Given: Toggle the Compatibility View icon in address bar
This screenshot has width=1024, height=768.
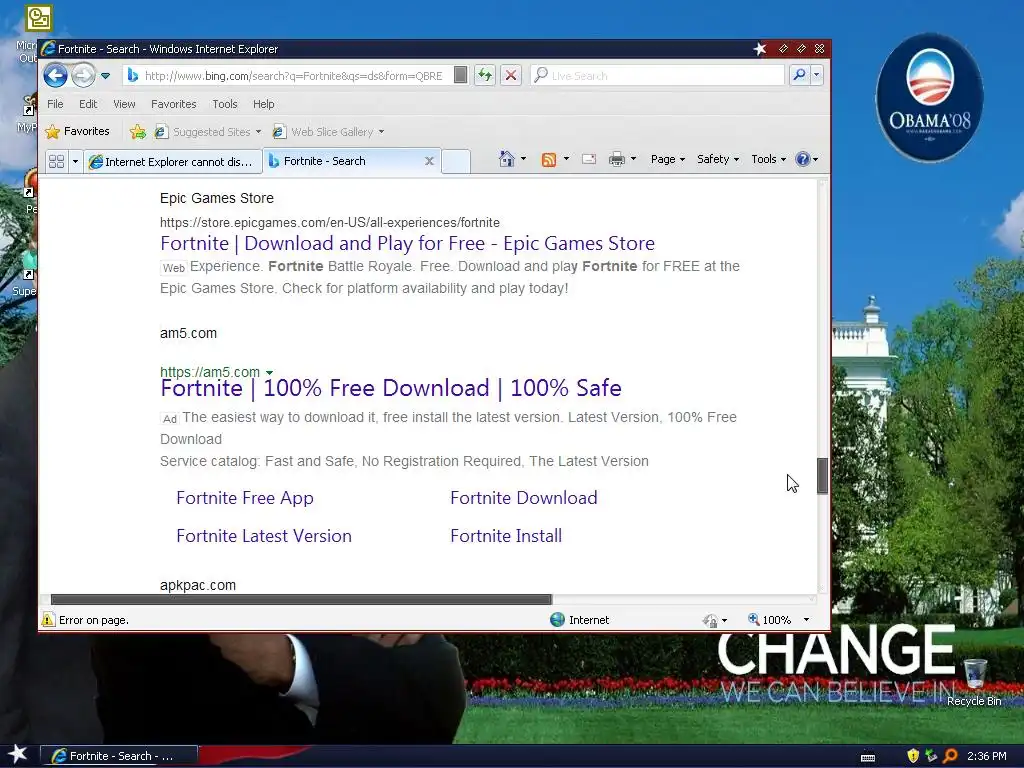Looking at the screenshot, I should pos(460,75).
